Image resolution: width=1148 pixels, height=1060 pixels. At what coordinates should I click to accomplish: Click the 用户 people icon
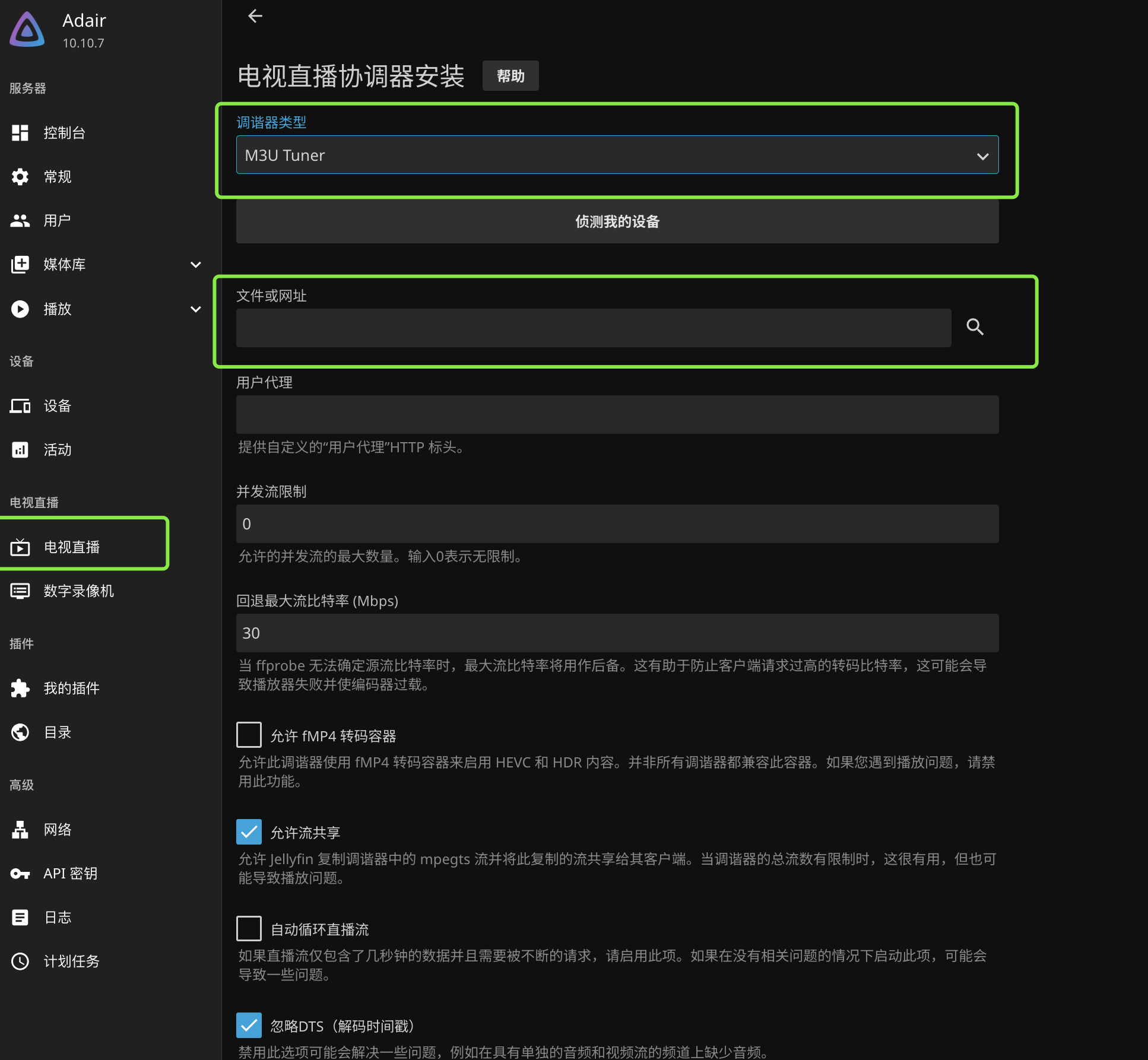[x=20, y=220]
